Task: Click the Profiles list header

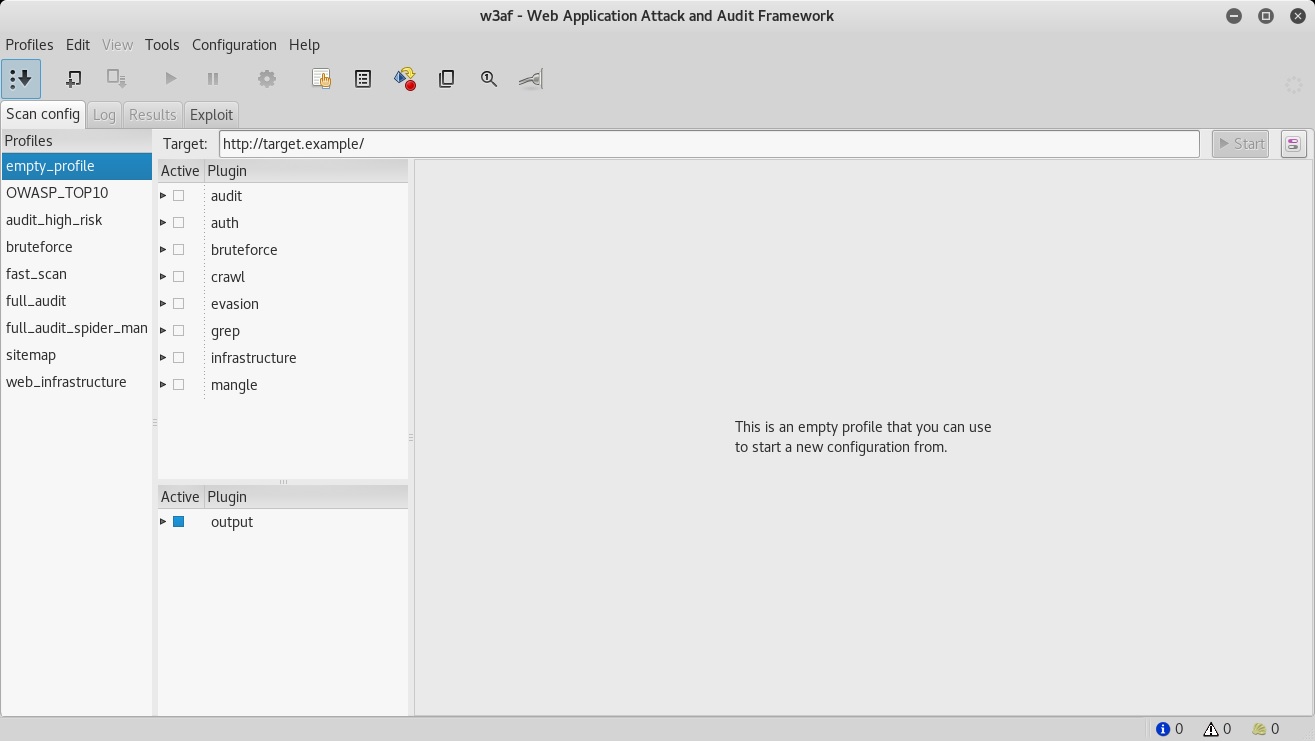Action: point(76,141)
